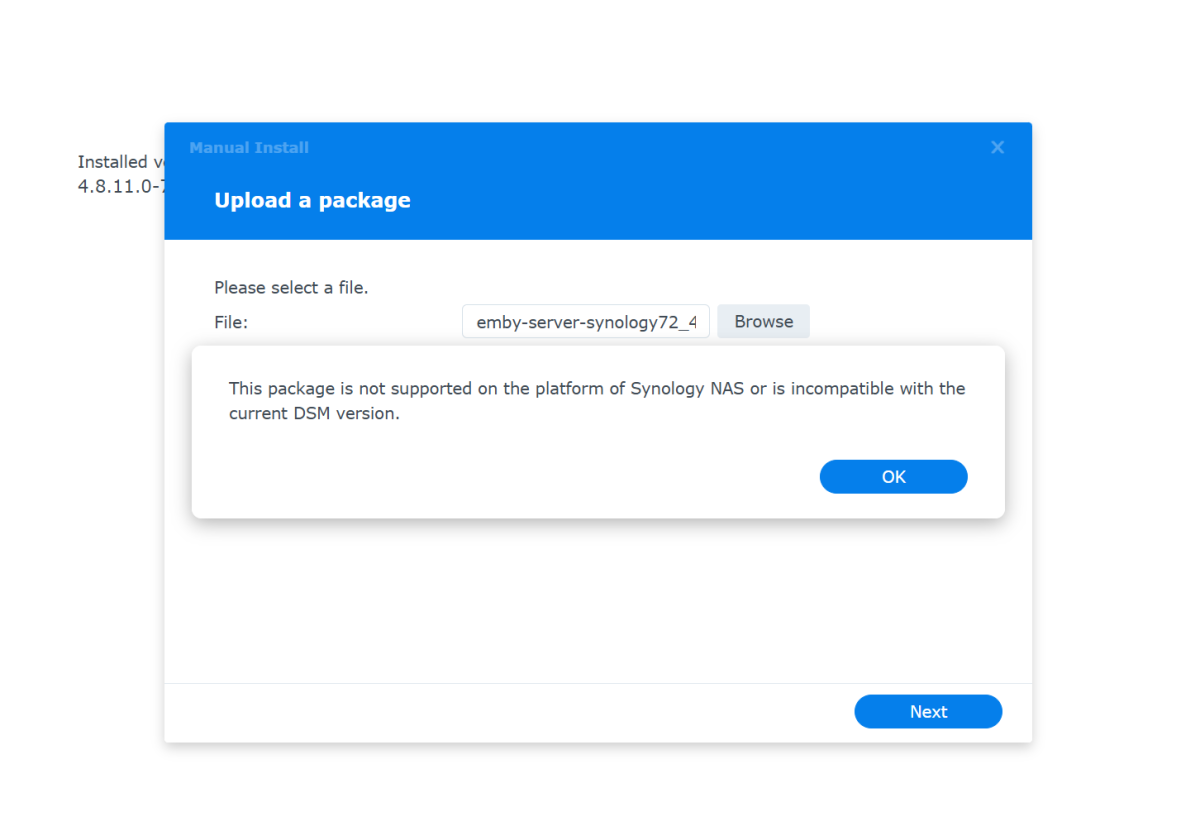Focus the emby-server-synology72 file field
This screenshot has height=831, width=1200.
586,322
